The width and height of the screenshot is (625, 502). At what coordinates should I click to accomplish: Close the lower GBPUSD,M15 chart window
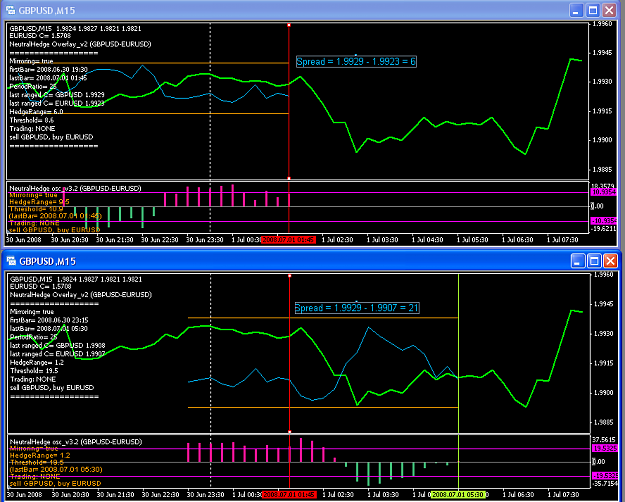[x=611, y=261]
